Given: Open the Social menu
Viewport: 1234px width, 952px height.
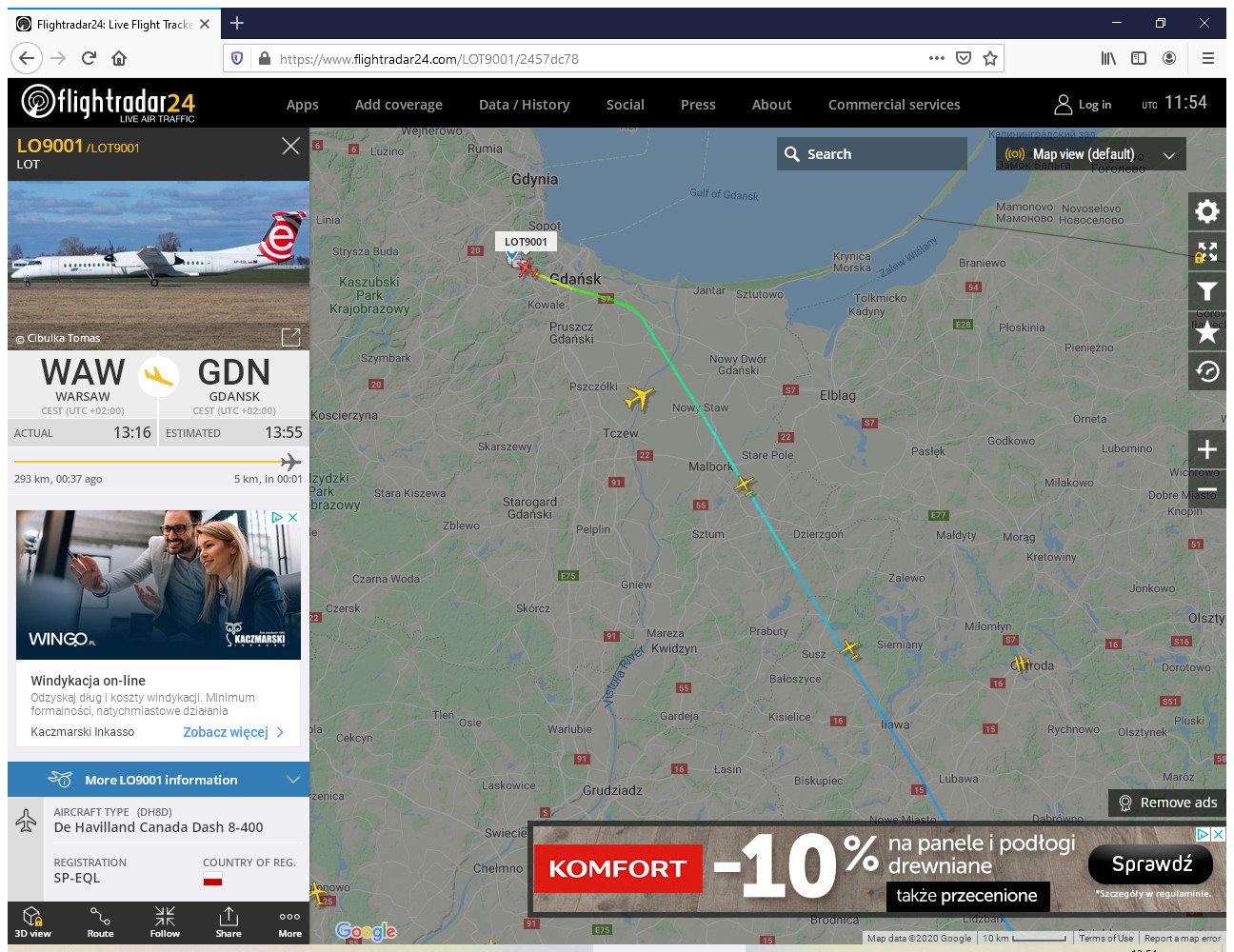Looking at the screenshot, I should [x=626, y=105].
